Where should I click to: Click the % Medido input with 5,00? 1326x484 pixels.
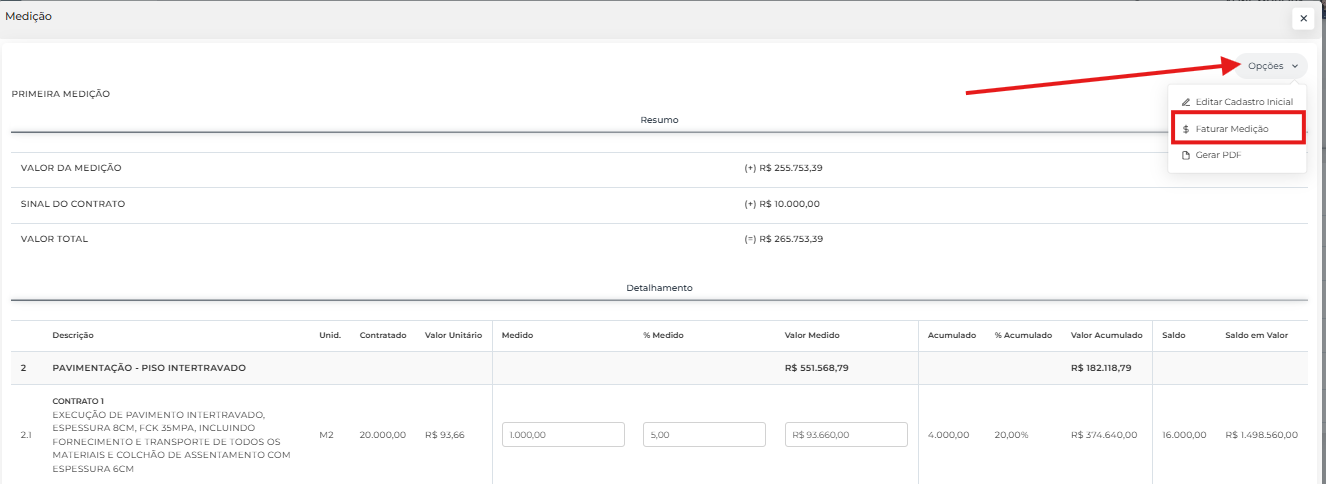click(704, 435)
